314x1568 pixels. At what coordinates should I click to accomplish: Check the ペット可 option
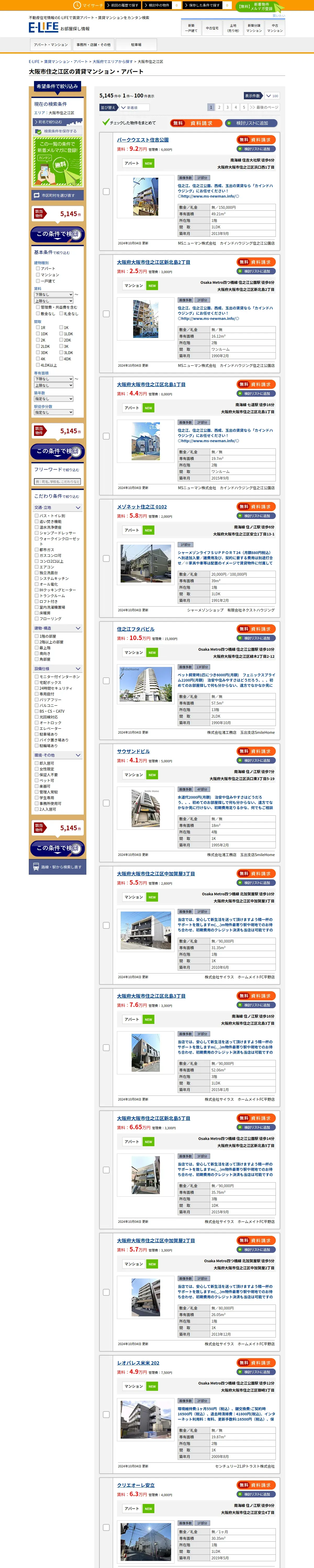click(x=37, y=780)
